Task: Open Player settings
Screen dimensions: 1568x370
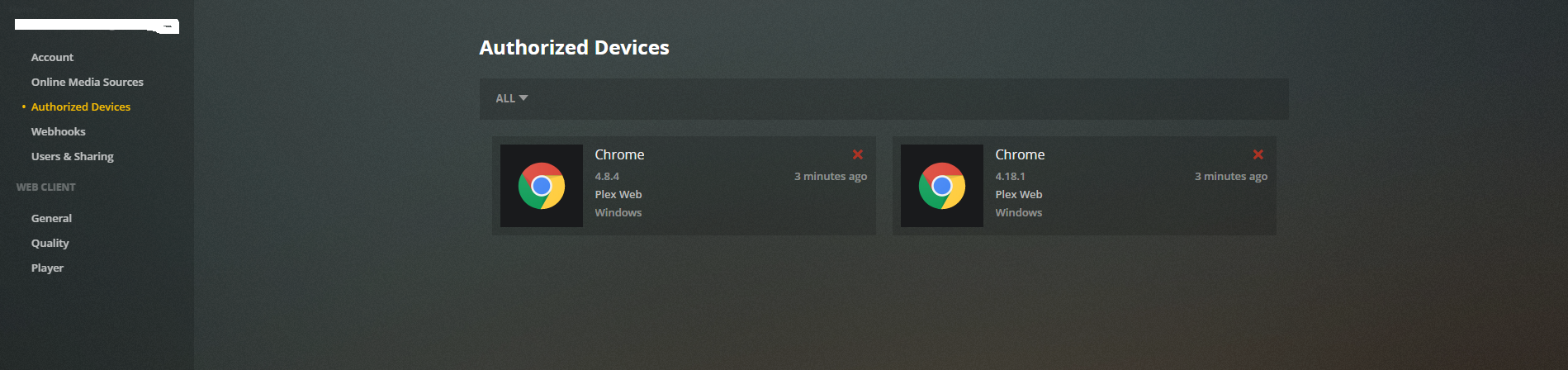Action: coord(47,268)
